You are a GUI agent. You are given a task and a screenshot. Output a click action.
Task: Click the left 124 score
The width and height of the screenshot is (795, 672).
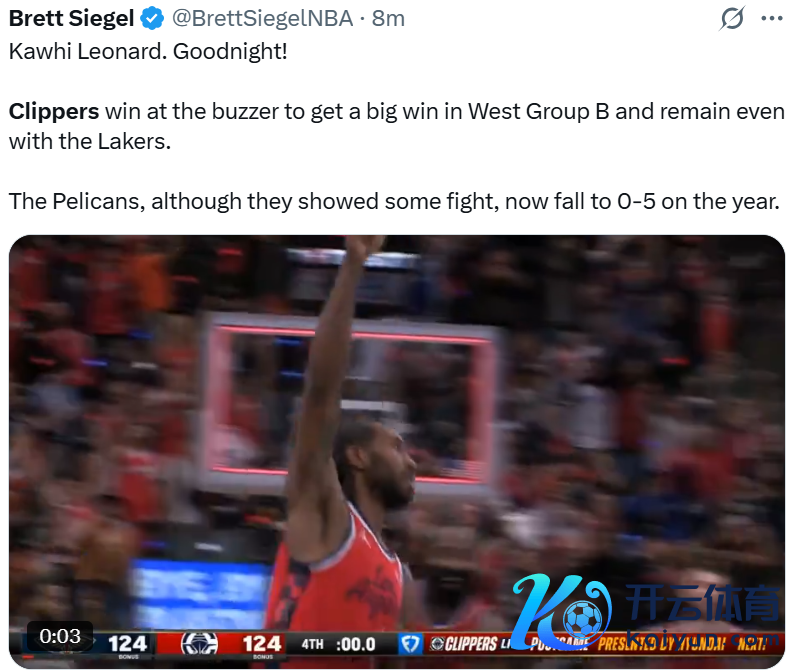[127, 644]
